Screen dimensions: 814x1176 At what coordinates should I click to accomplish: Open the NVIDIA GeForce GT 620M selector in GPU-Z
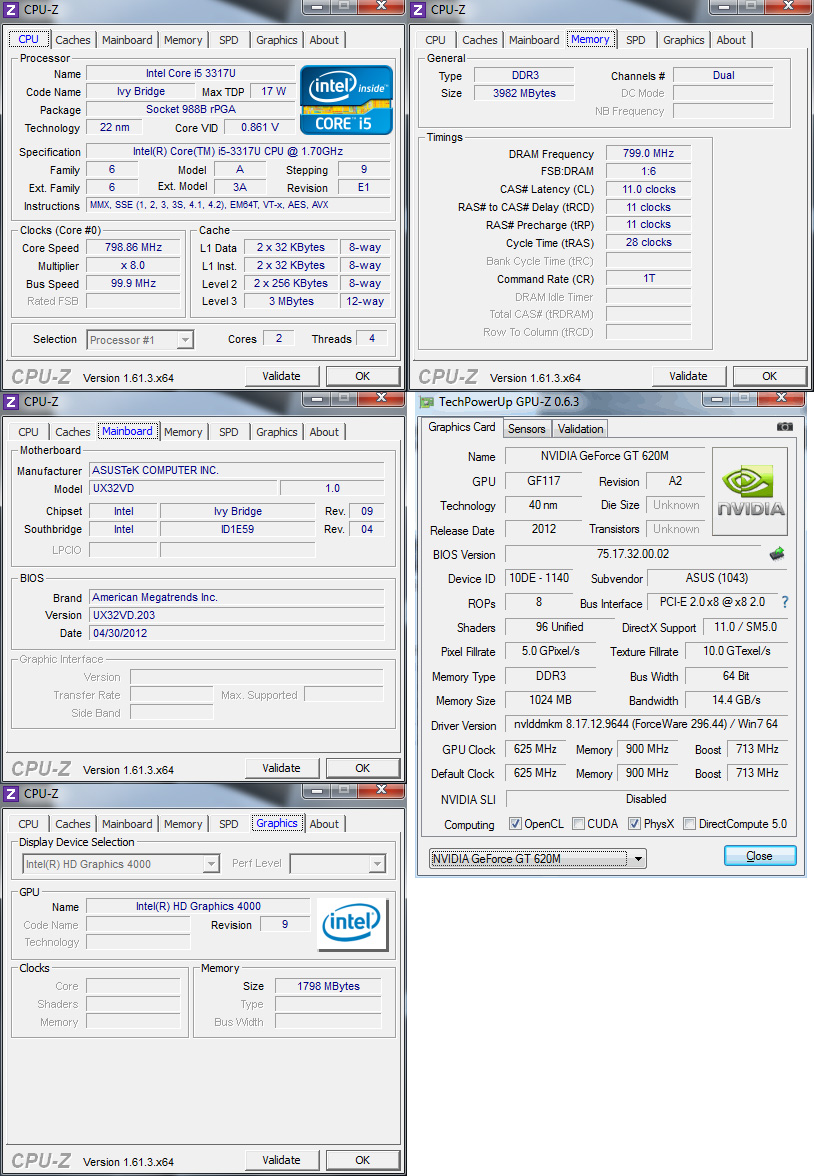tap(537, 859)
